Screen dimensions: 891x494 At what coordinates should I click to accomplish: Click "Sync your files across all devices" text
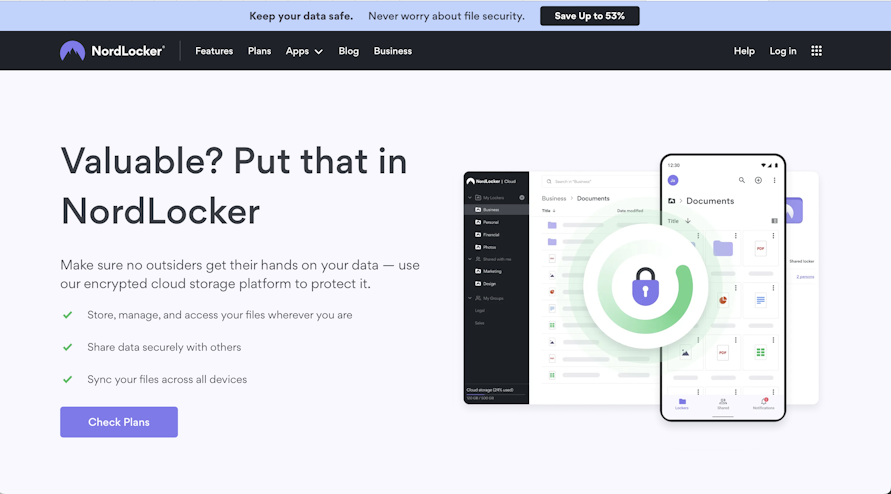[167, 379]
